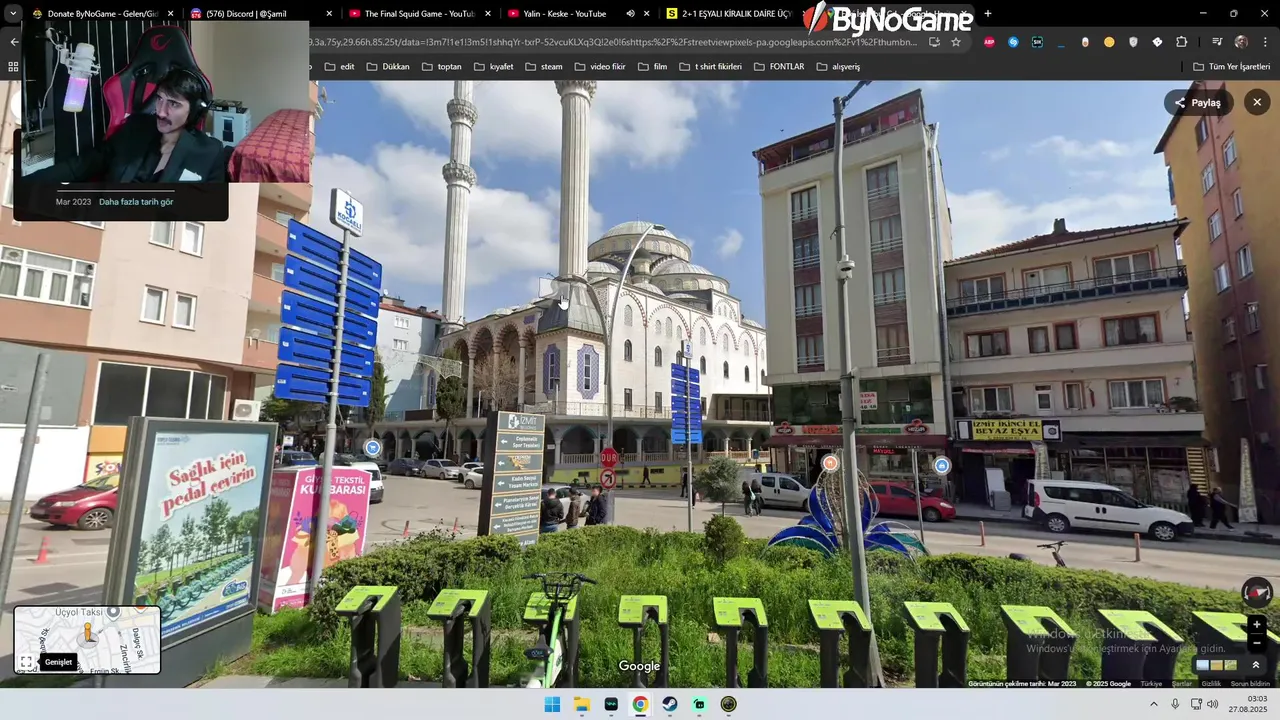Open File Explorer from the taskbar
Image resolution: width=1280 pixels, height=720 pixels.
[x=582, y=704]
